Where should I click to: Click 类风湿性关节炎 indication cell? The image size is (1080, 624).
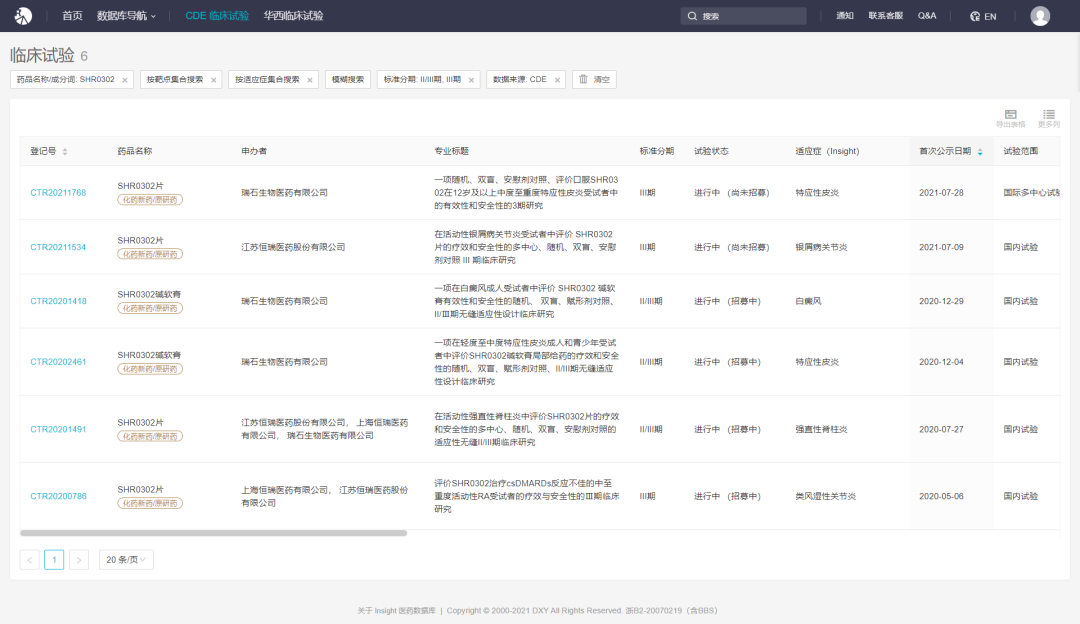825,496
